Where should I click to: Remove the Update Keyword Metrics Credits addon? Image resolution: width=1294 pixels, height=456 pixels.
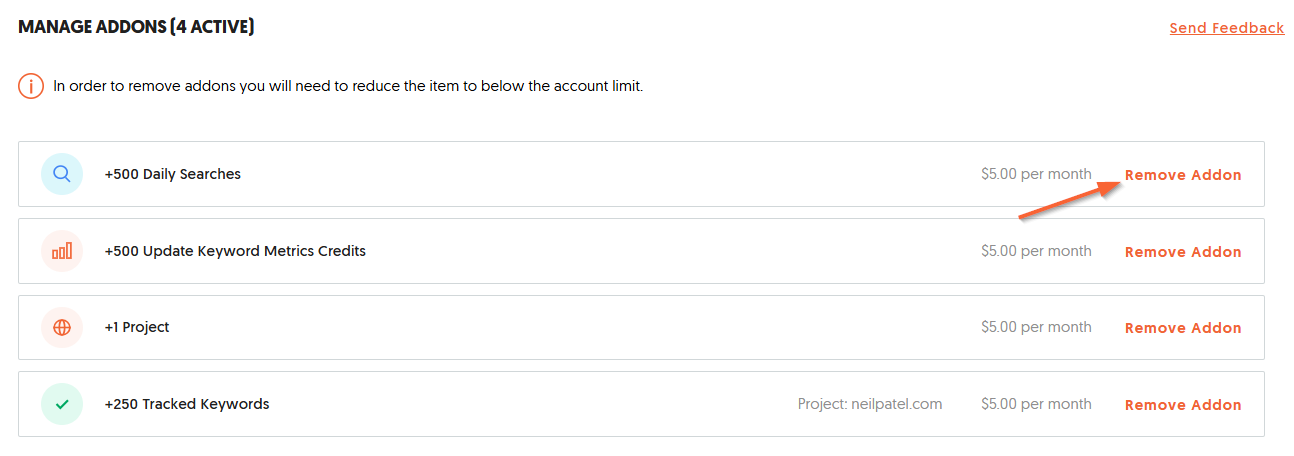(x=1183, y=252)
